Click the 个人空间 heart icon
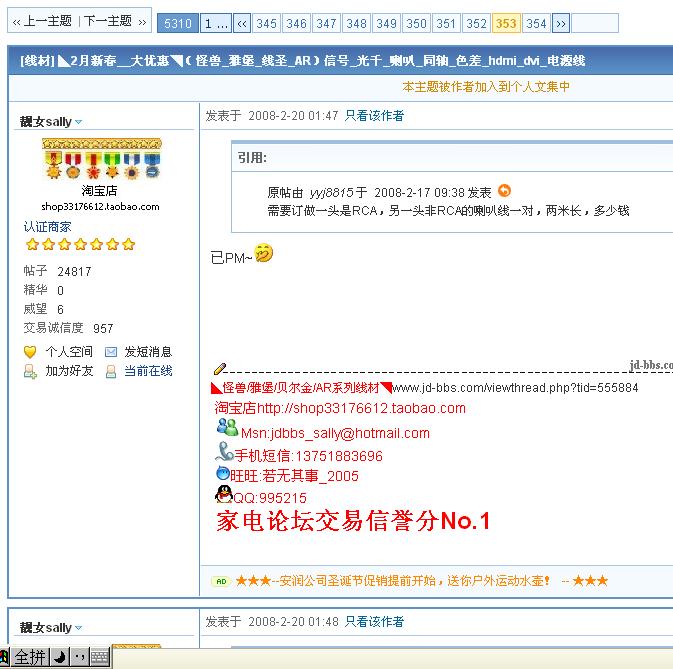This screenshot has width=673, height=669. click(30, 352)
